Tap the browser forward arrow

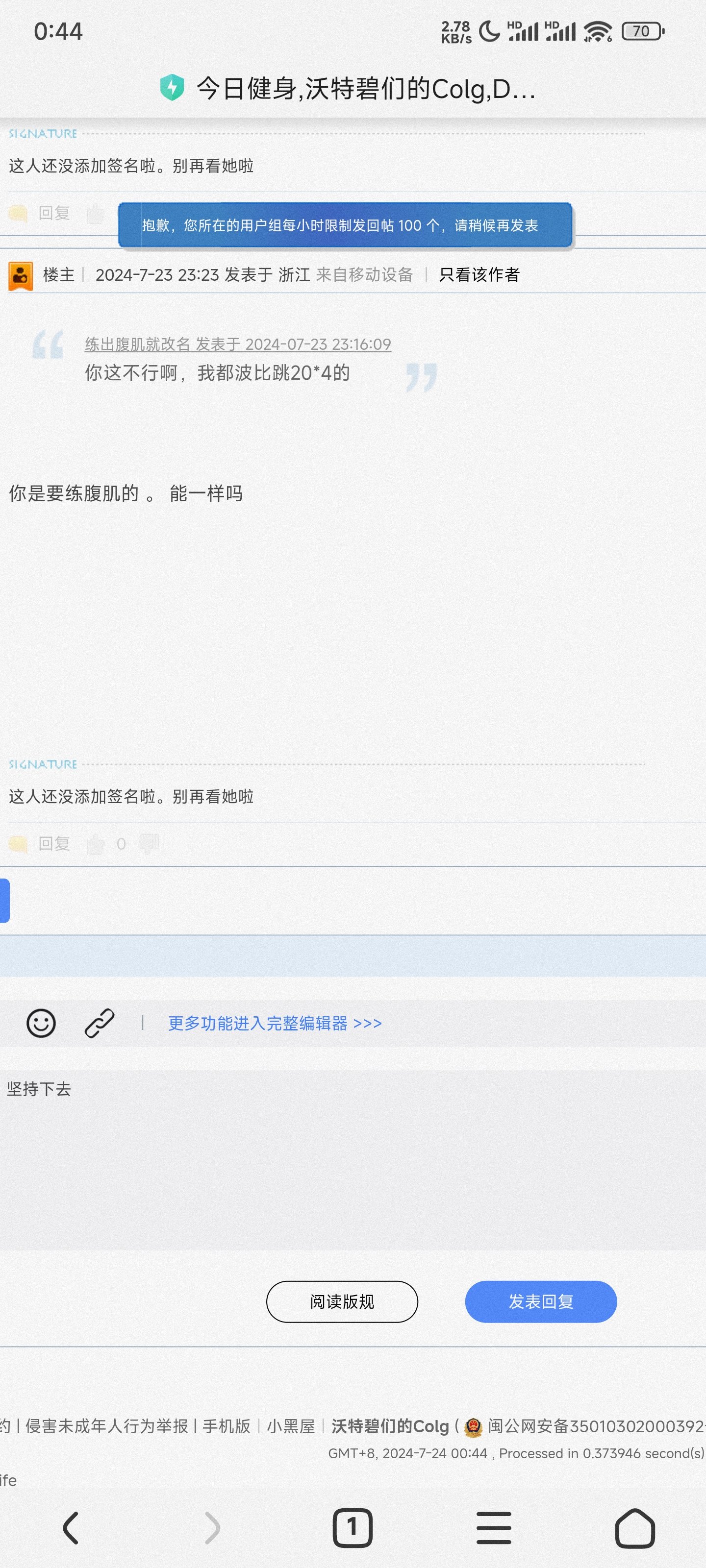tap(211, 1528)
